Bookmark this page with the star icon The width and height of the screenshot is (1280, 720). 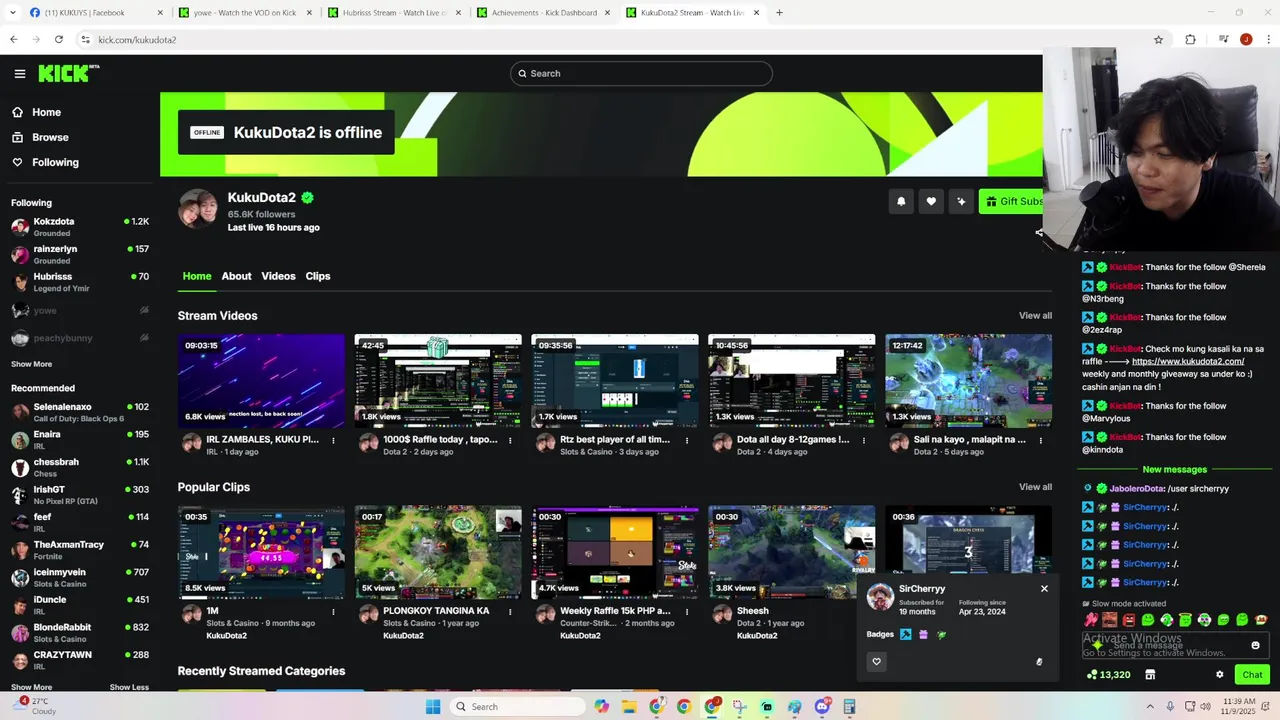coord(1158,40)
